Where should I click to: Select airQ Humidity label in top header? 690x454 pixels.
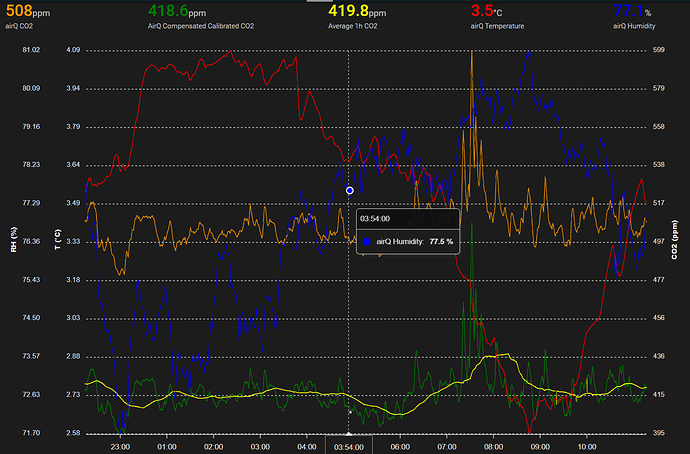point(634,26)
